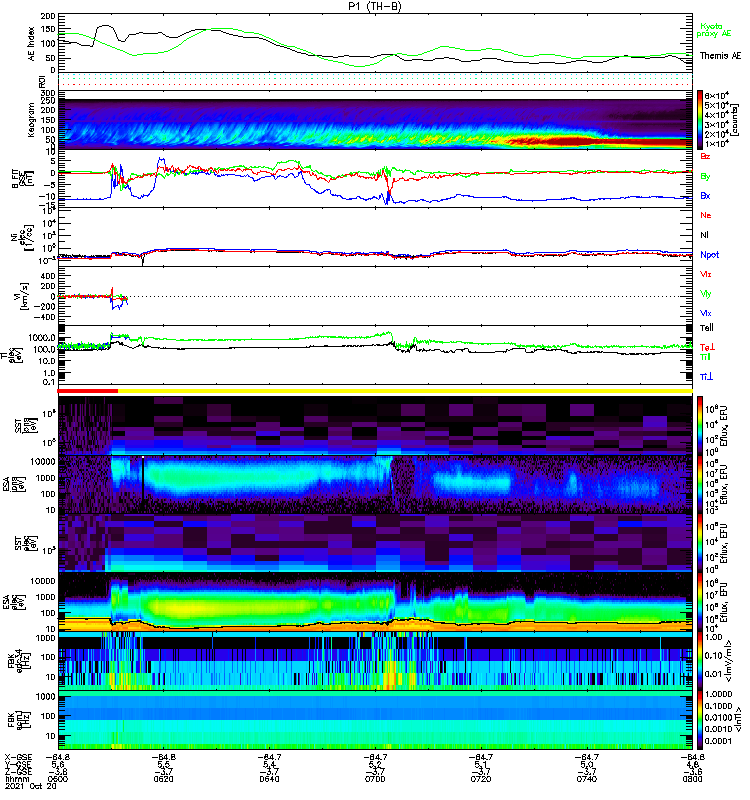
Task: Click the yellow segment of the status bar
Action: pos(405,391)
